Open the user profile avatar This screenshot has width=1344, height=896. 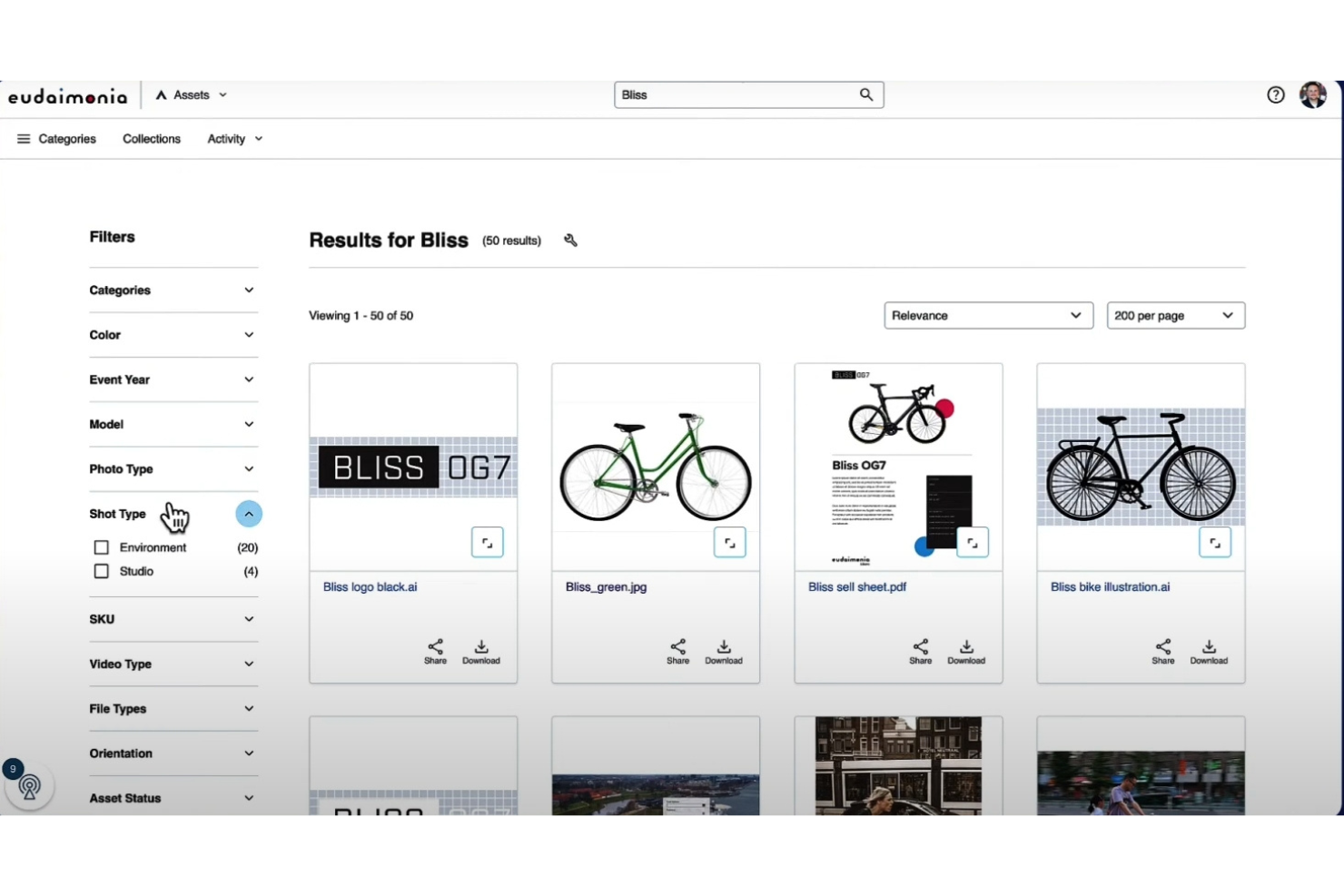tap(1313, 94)
